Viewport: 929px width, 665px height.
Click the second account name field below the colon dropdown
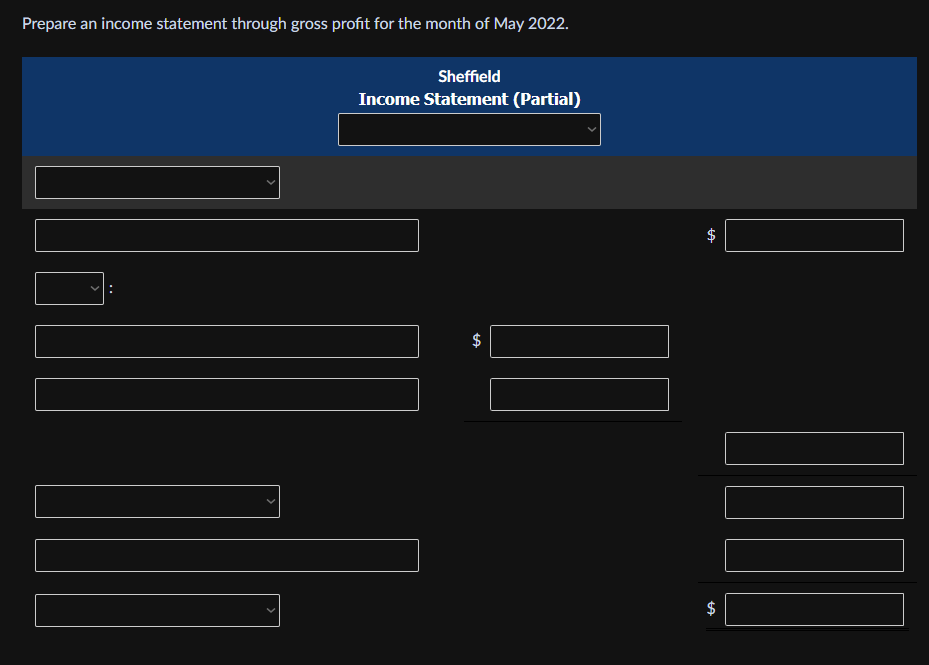pyautogui.click(x=227, y=395)
